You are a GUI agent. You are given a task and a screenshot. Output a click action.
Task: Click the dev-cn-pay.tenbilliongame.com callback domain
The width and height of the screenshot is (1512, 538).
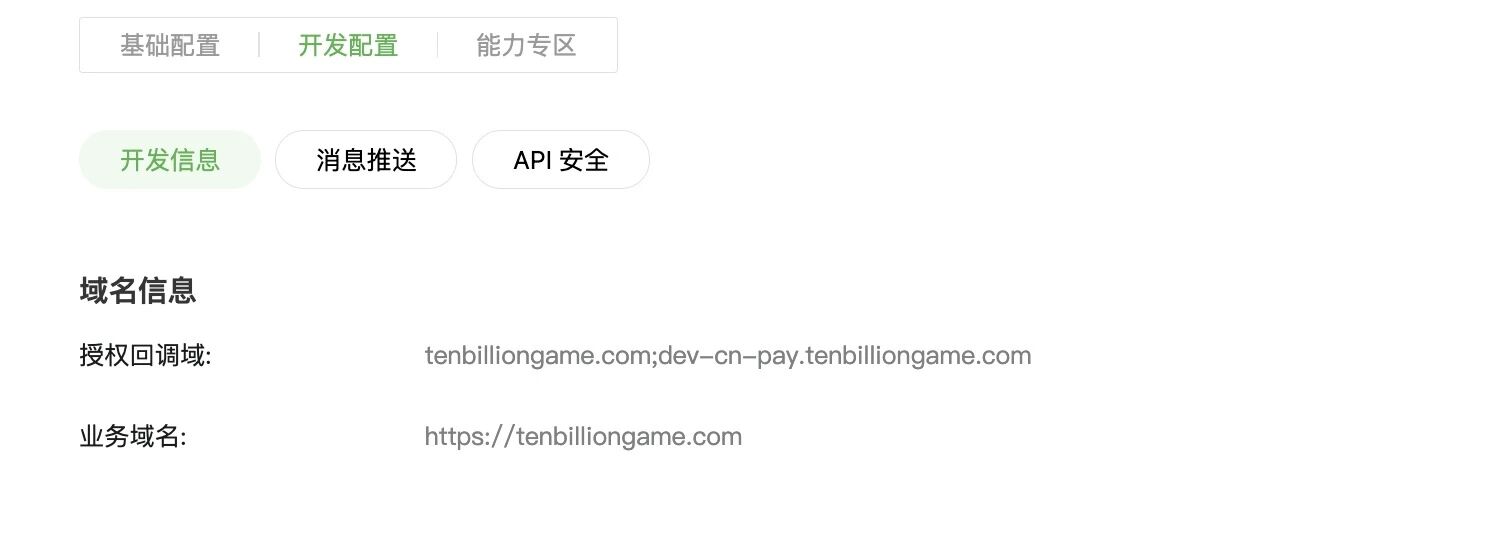845,356
